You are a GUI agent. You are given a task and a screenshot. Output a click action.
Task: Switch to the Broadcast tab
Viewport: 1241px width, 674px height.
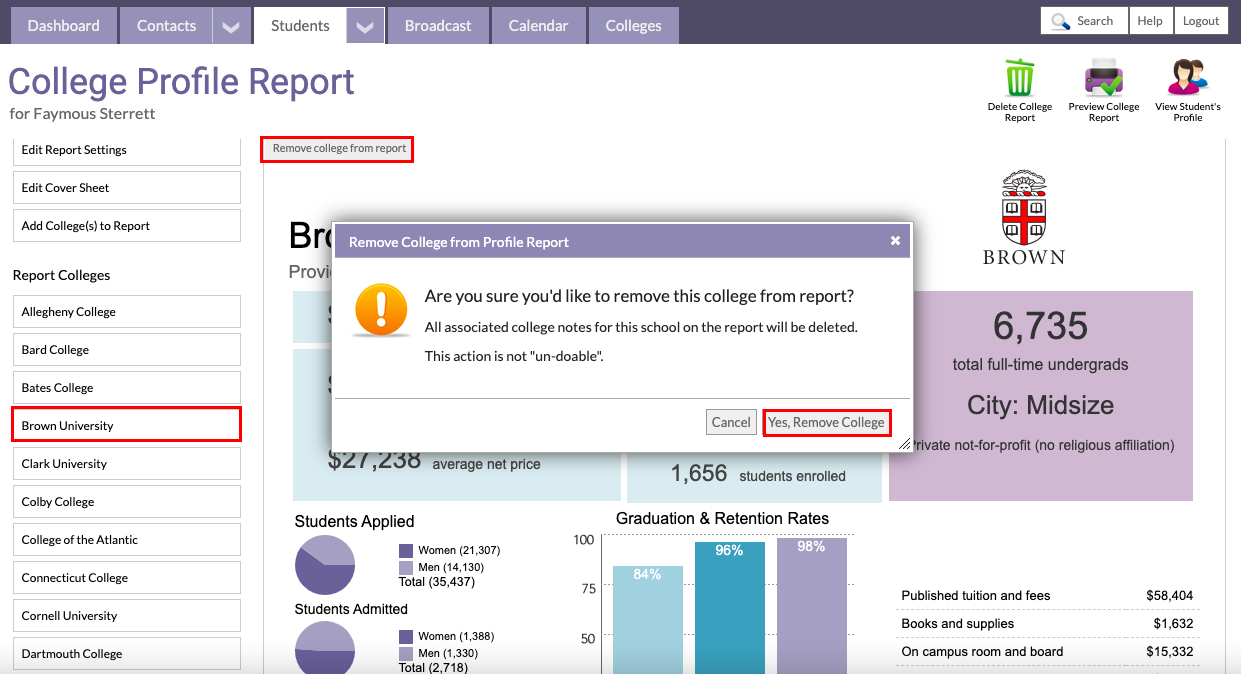(438, 26)
